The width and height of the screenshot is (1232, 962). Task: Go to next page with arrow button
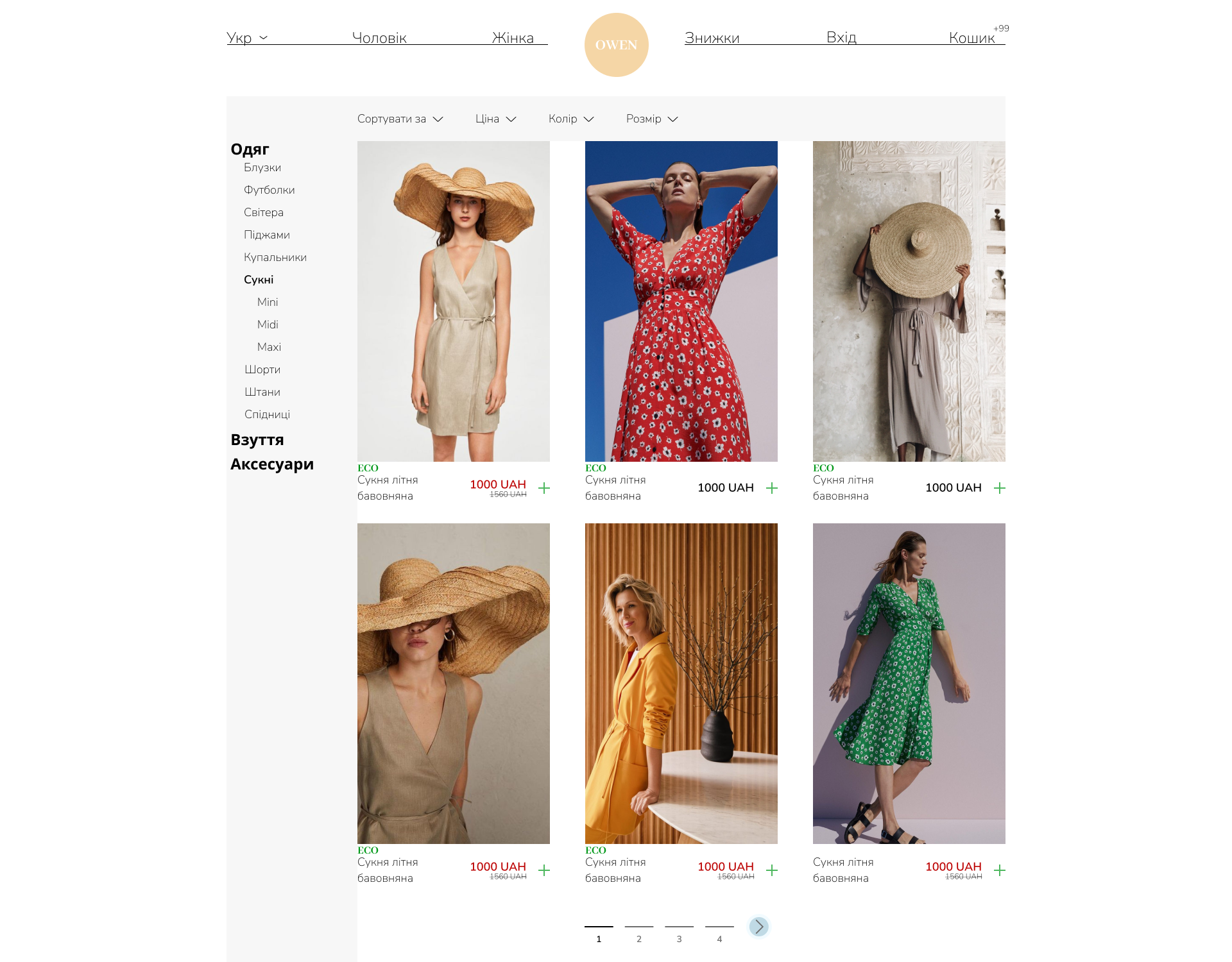pos(758,927)
